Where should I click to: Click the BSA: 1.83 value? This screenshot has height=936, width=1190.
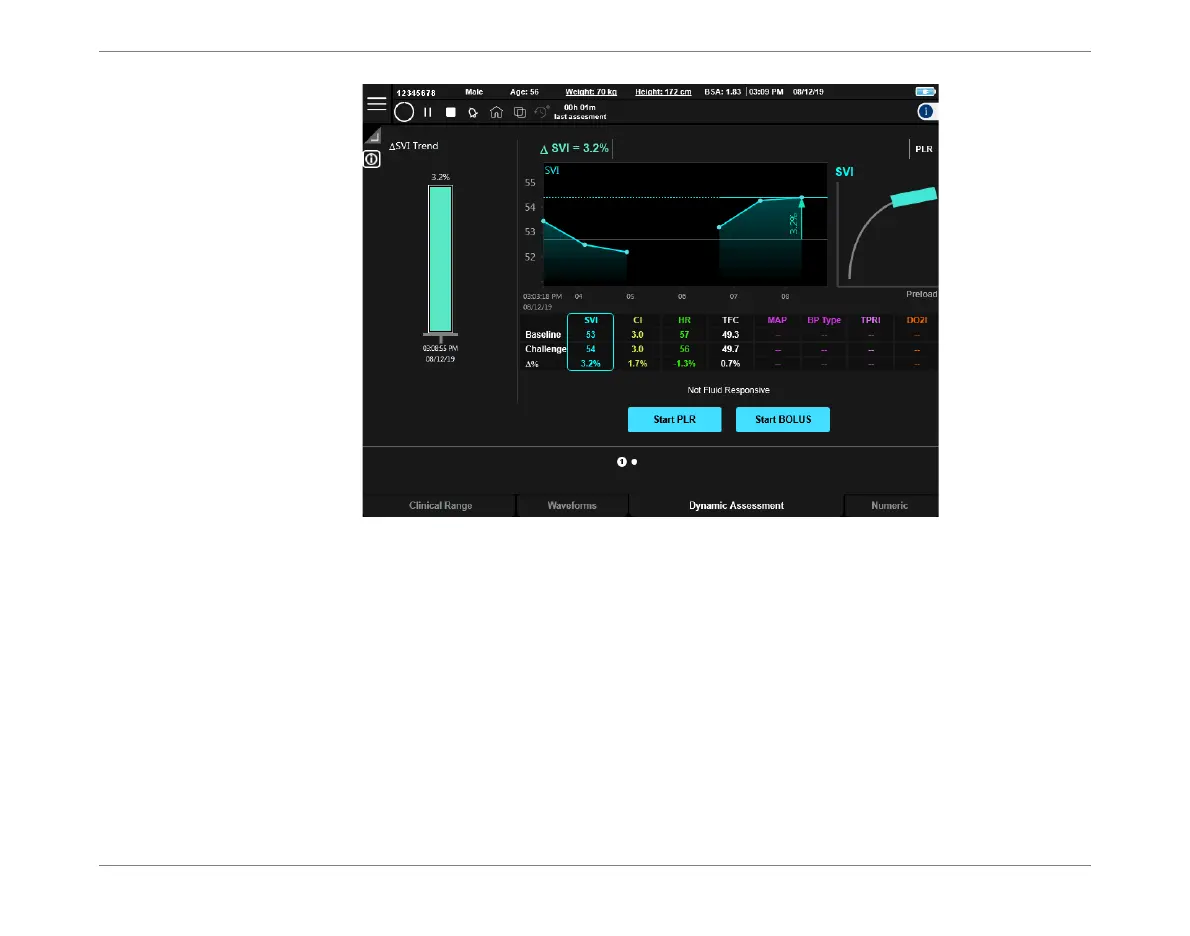pos(722,92)
